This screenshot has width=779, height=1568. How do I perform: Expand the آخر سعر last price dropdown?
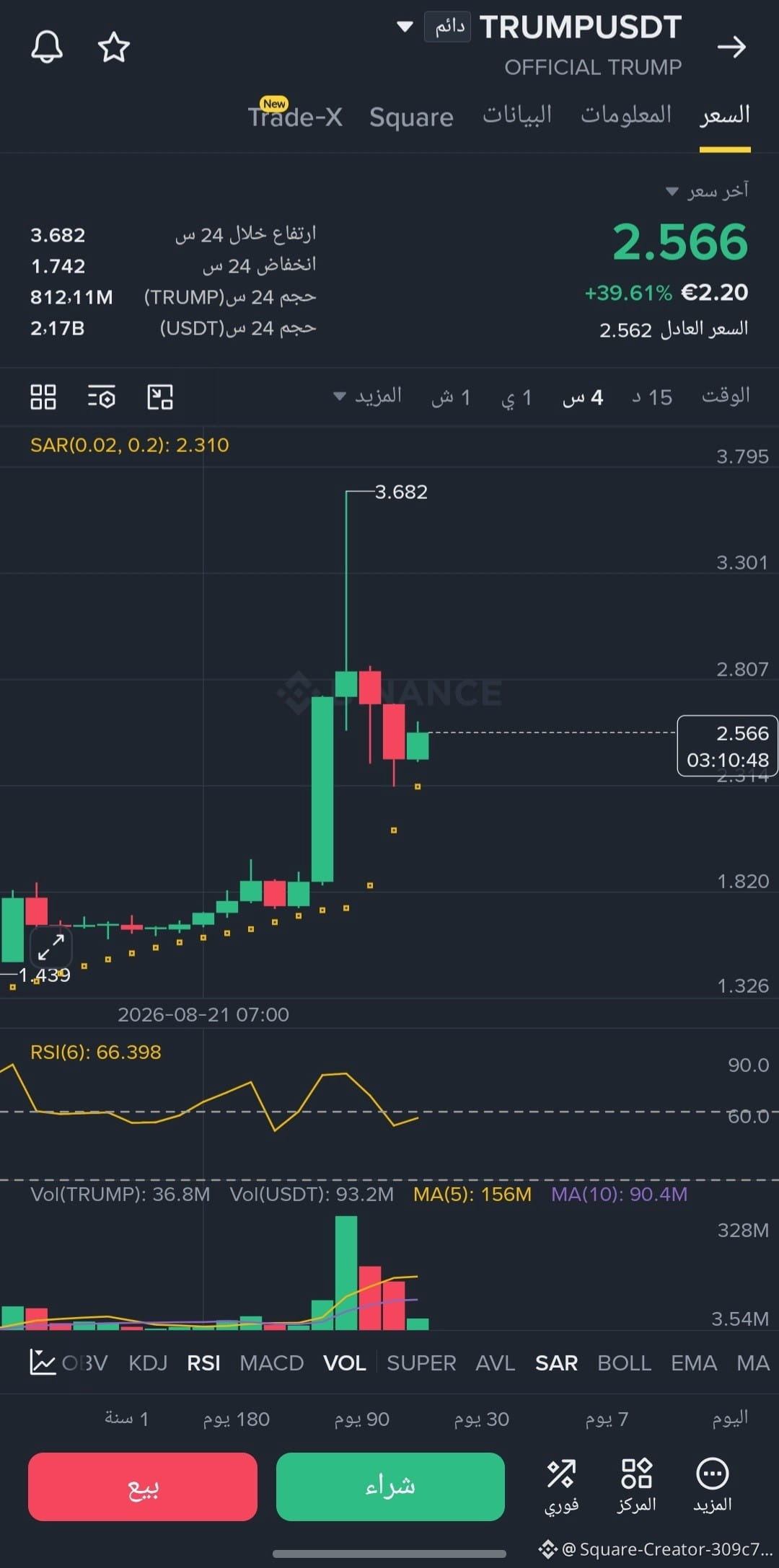coord(707,190)
